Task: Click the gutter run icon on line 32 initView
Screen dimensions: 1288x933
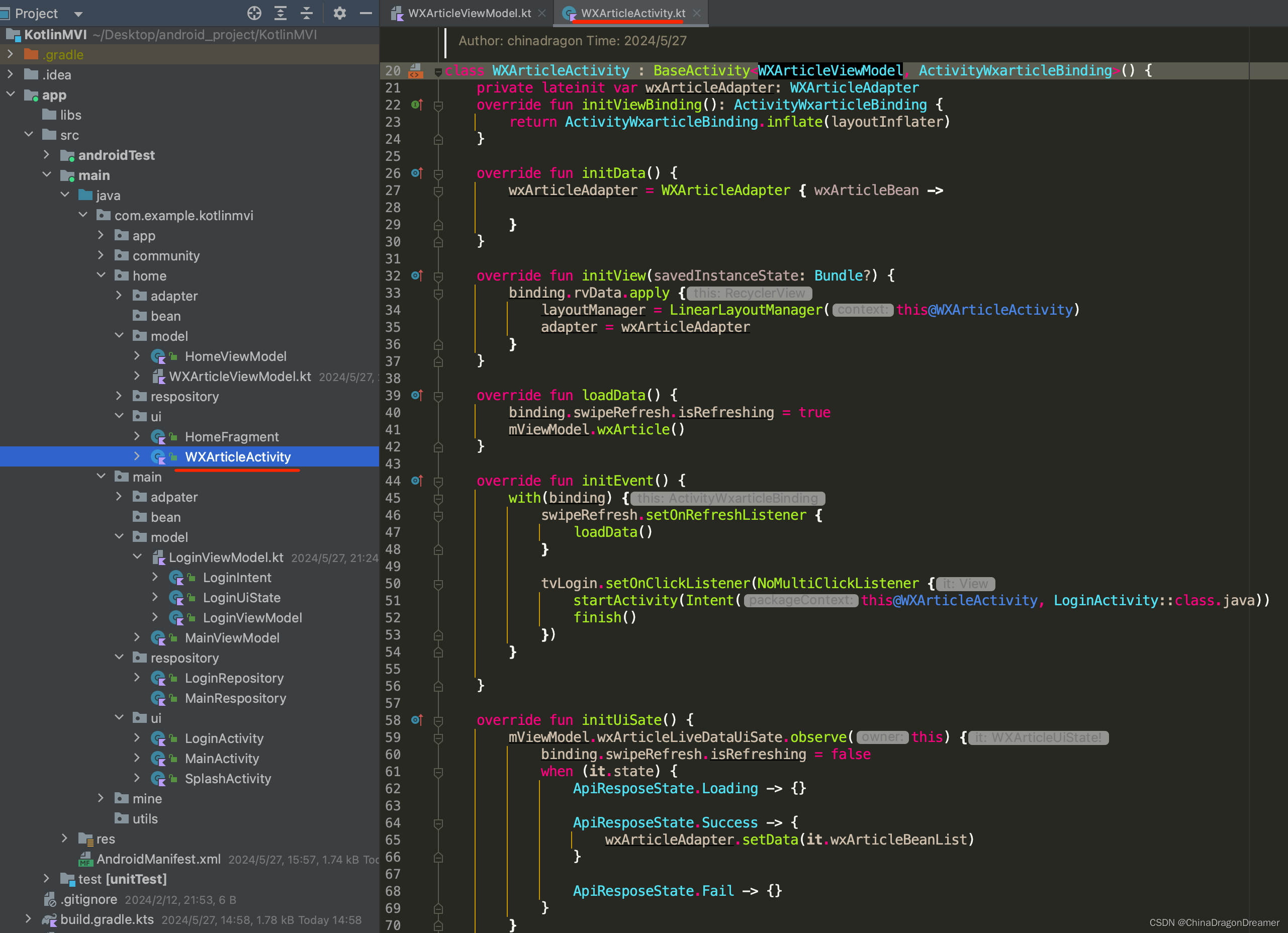Action: [x=415, y=275]
